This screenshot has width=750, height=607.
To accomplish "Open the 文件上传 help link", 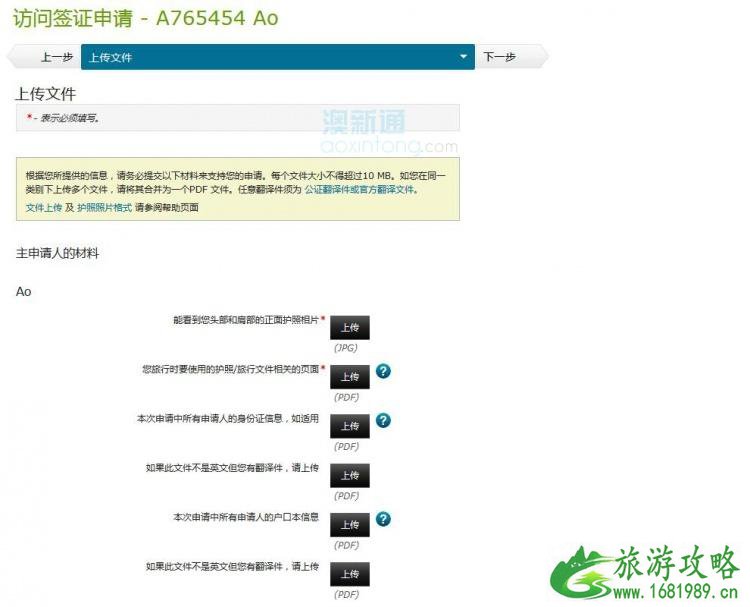I will pos(43,207).
